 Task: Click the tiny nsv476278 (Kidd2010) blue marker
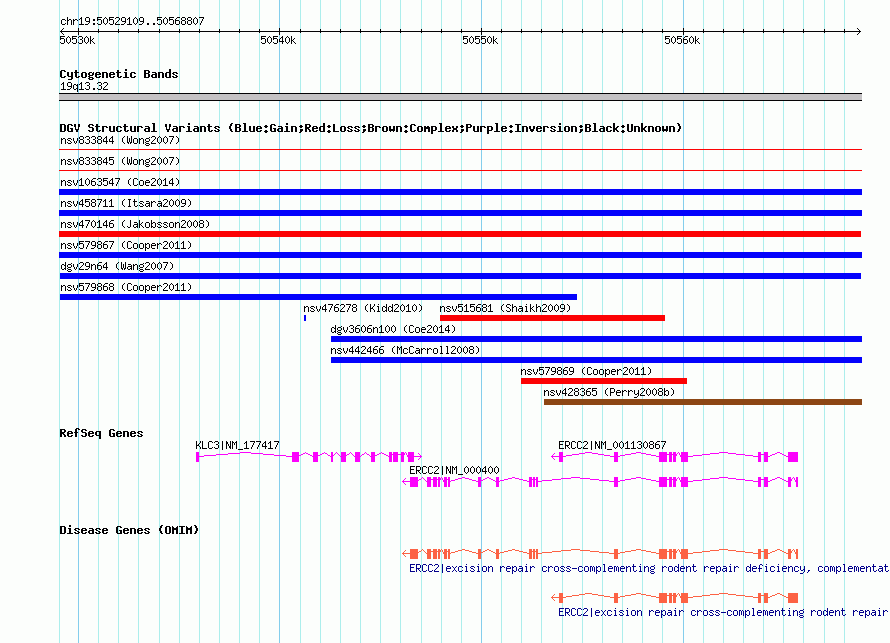click(x=305, y=318)
